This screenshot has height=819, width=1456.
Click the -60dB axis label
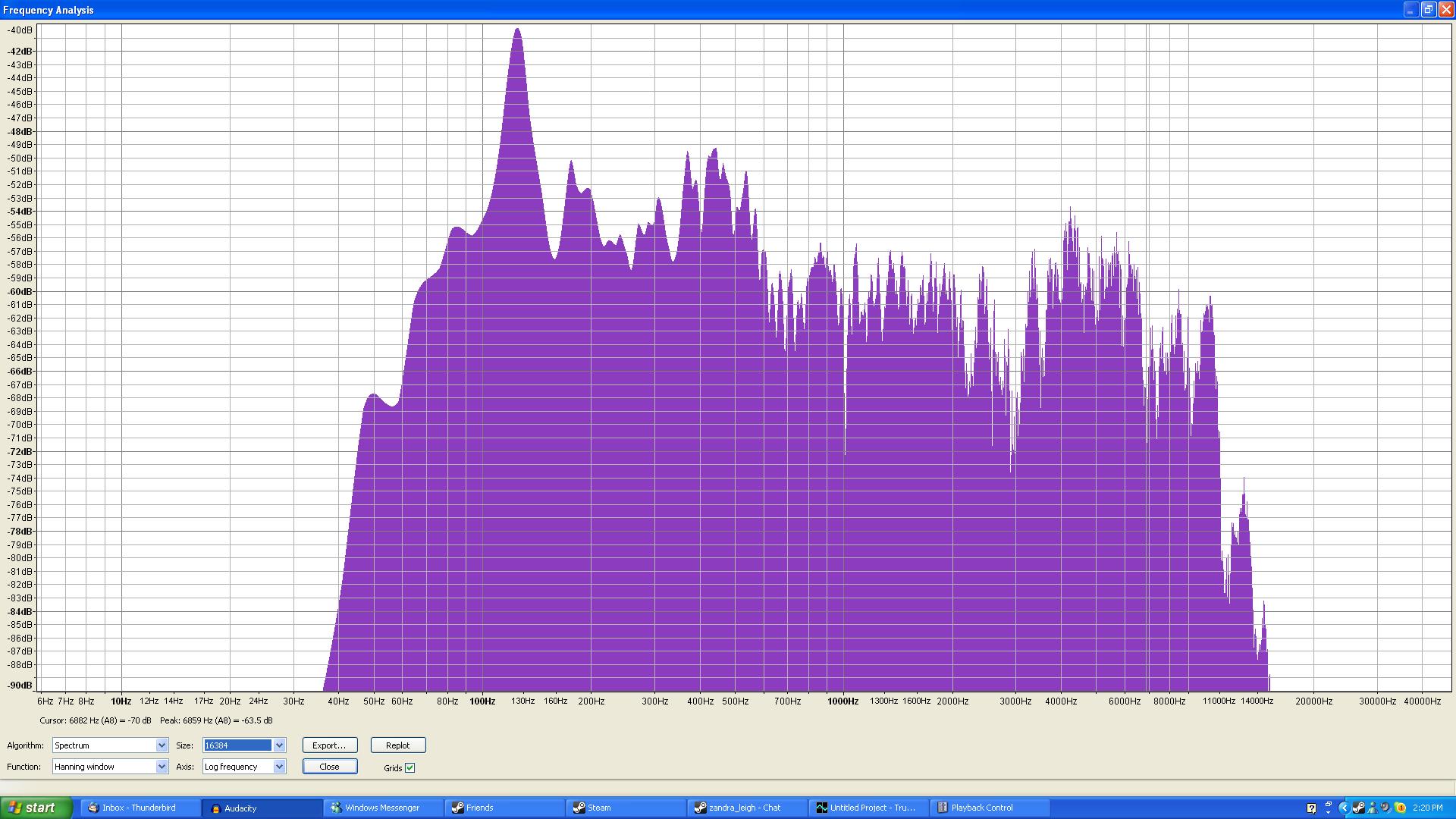tap(20, 291)
